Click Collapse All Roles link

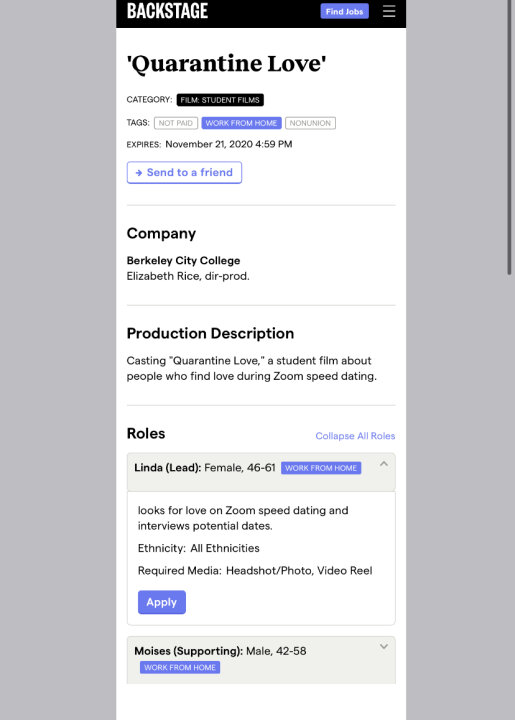(355, 436)
